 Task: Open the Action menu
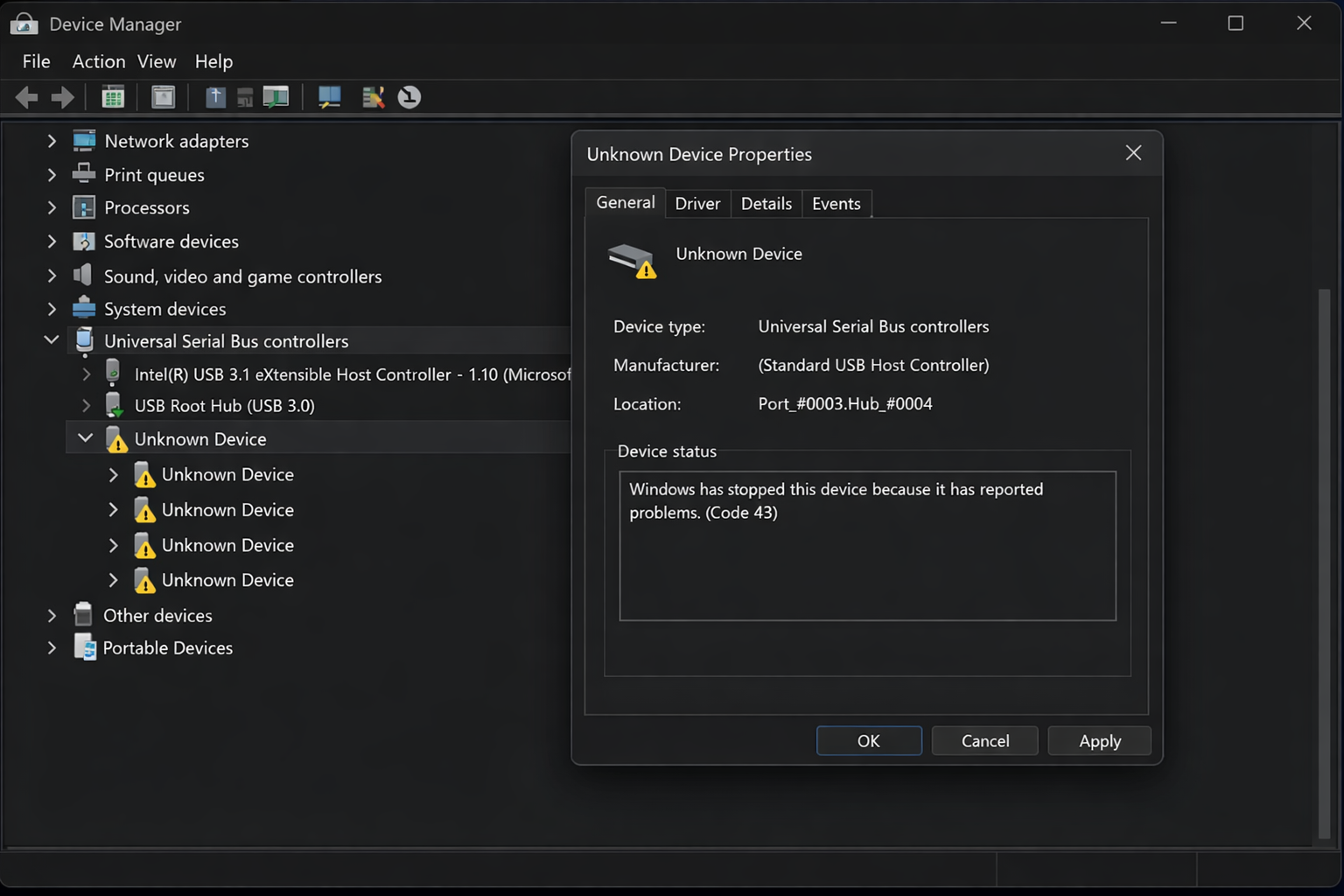(98, 61)
